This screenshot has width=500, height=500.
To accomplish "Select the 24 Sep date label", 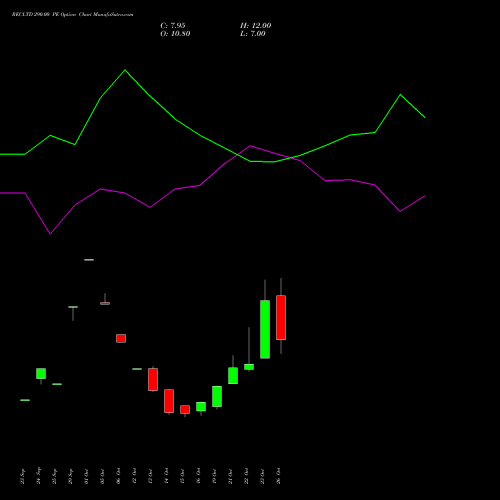I will tap(39, 475).
